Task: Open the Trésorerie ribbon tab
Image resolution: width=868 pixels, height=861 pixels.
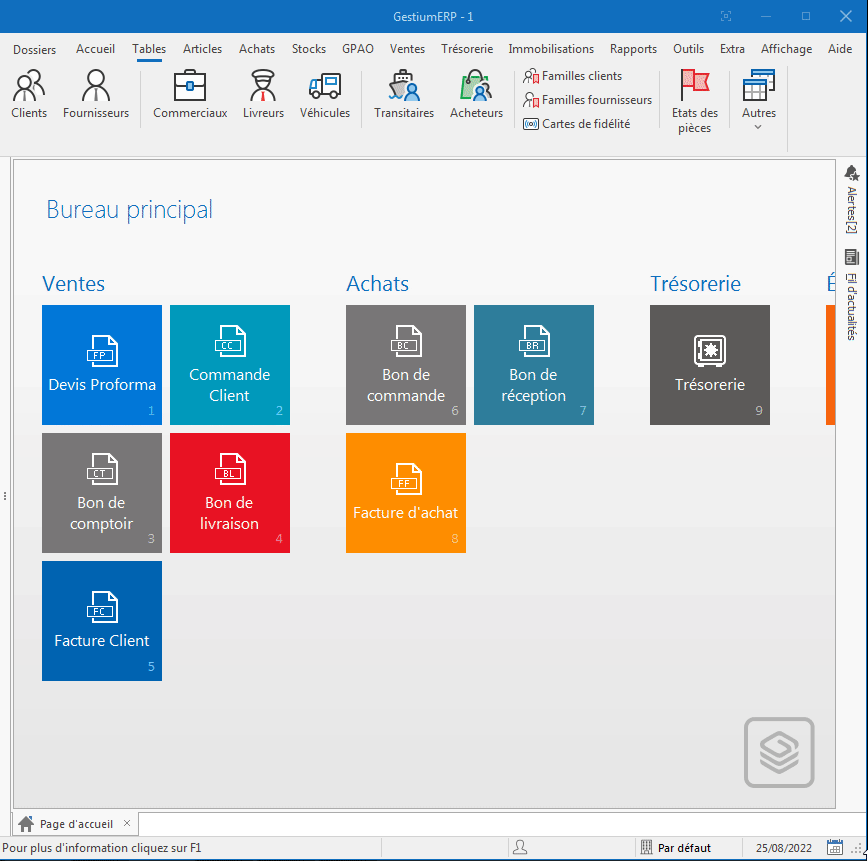Action: [x=467, y=49]
